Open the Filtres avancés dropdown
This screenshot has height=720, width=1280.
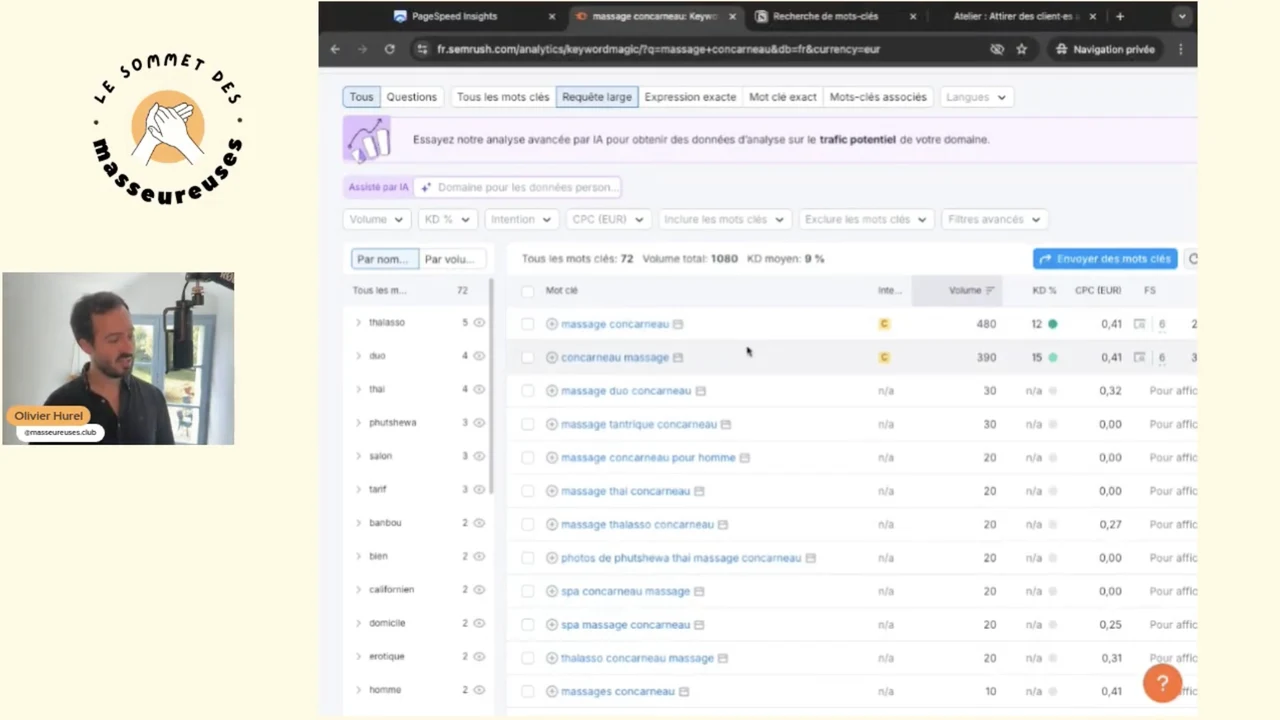pyautogui.click(x=994, y=219)
